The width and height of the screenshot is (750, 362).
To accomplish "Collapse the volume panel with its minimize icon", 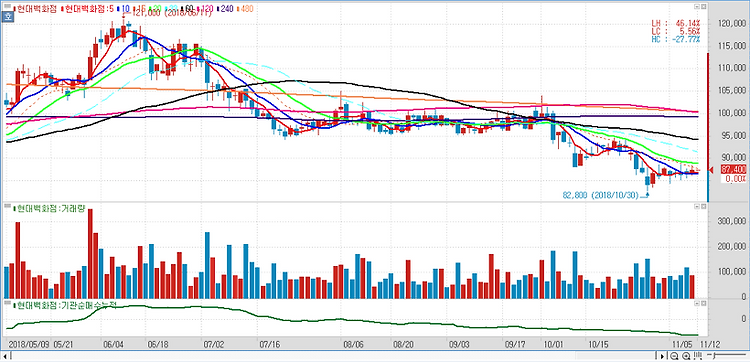I will click(696, 207).
